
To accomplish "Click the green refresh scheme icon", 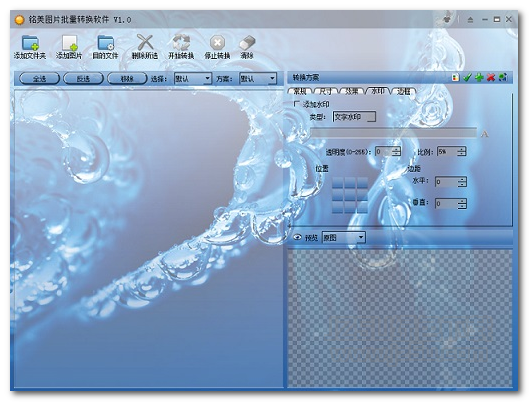I will 503,78.
